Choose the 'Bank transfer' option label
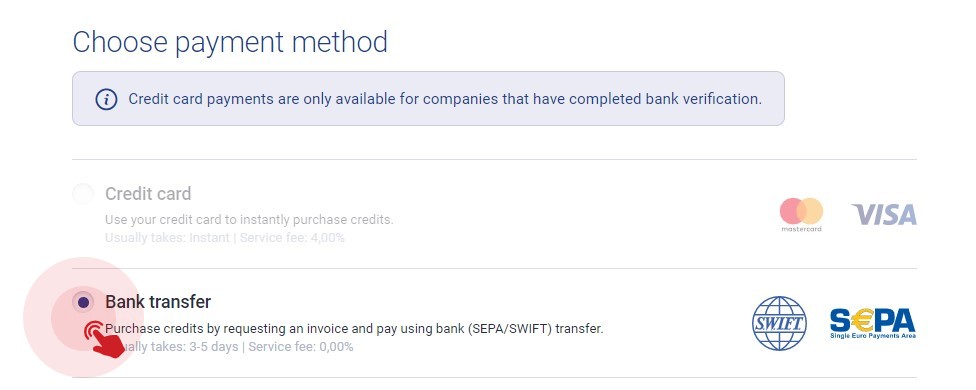The width and height of the screenshot is (976, 390). pos(158,302)
